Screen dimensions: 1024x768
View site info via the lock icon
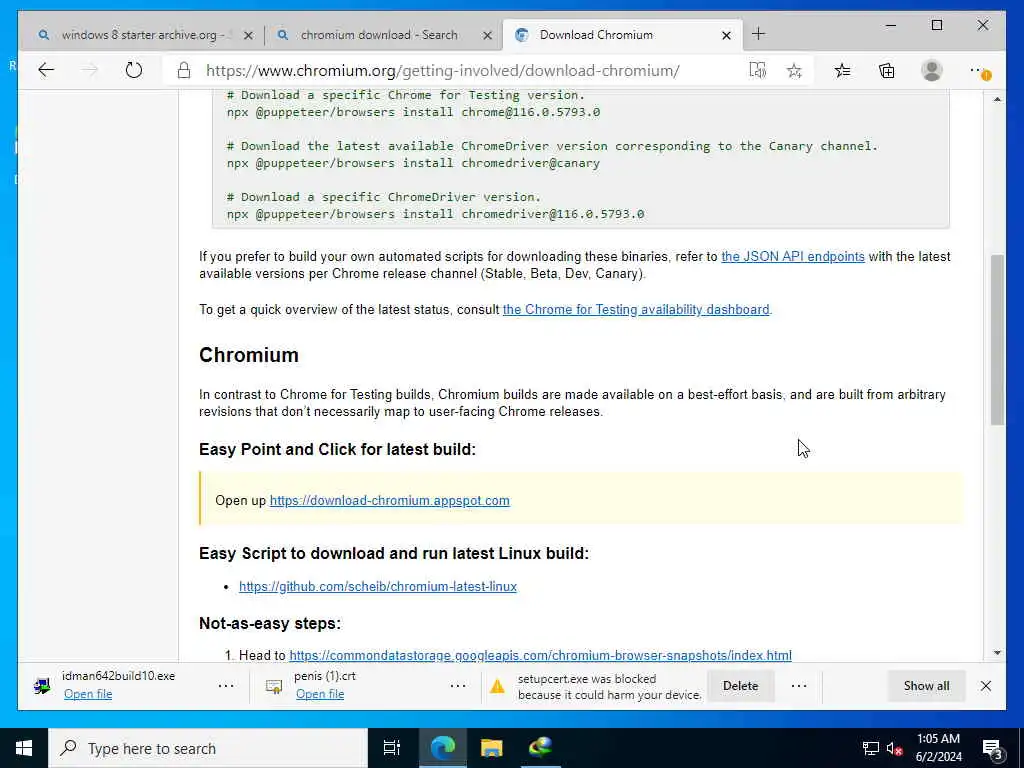coord(184,71)
